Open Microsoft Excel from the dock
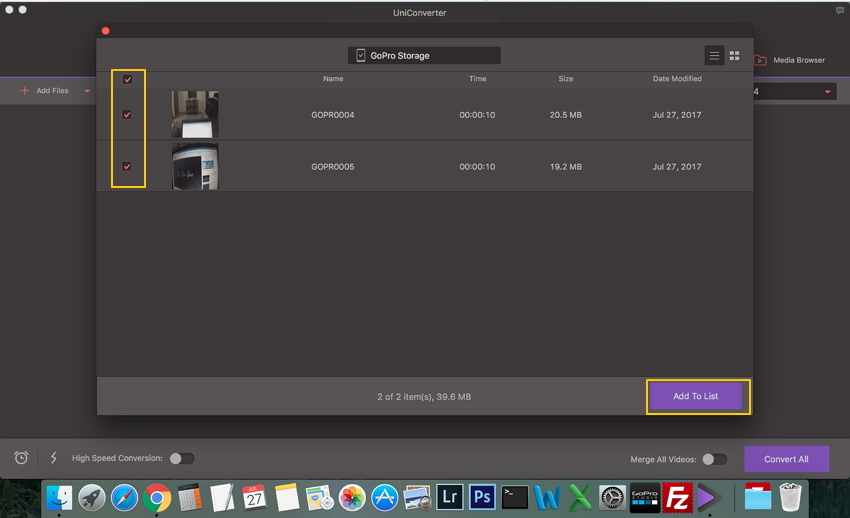This screenshot has width=850, height=518. tap(579, 497)
